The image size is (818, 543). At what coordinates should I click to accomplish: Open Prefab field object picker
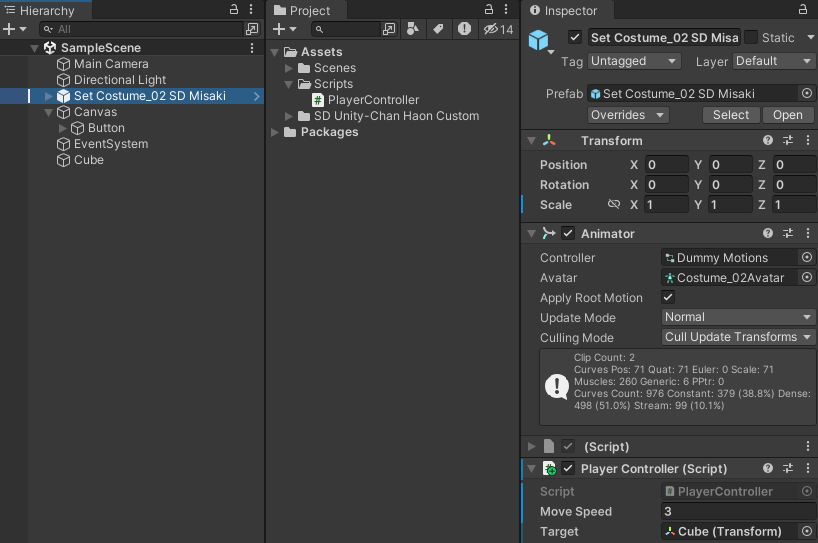pyautogui.click(x=807, y=93)
